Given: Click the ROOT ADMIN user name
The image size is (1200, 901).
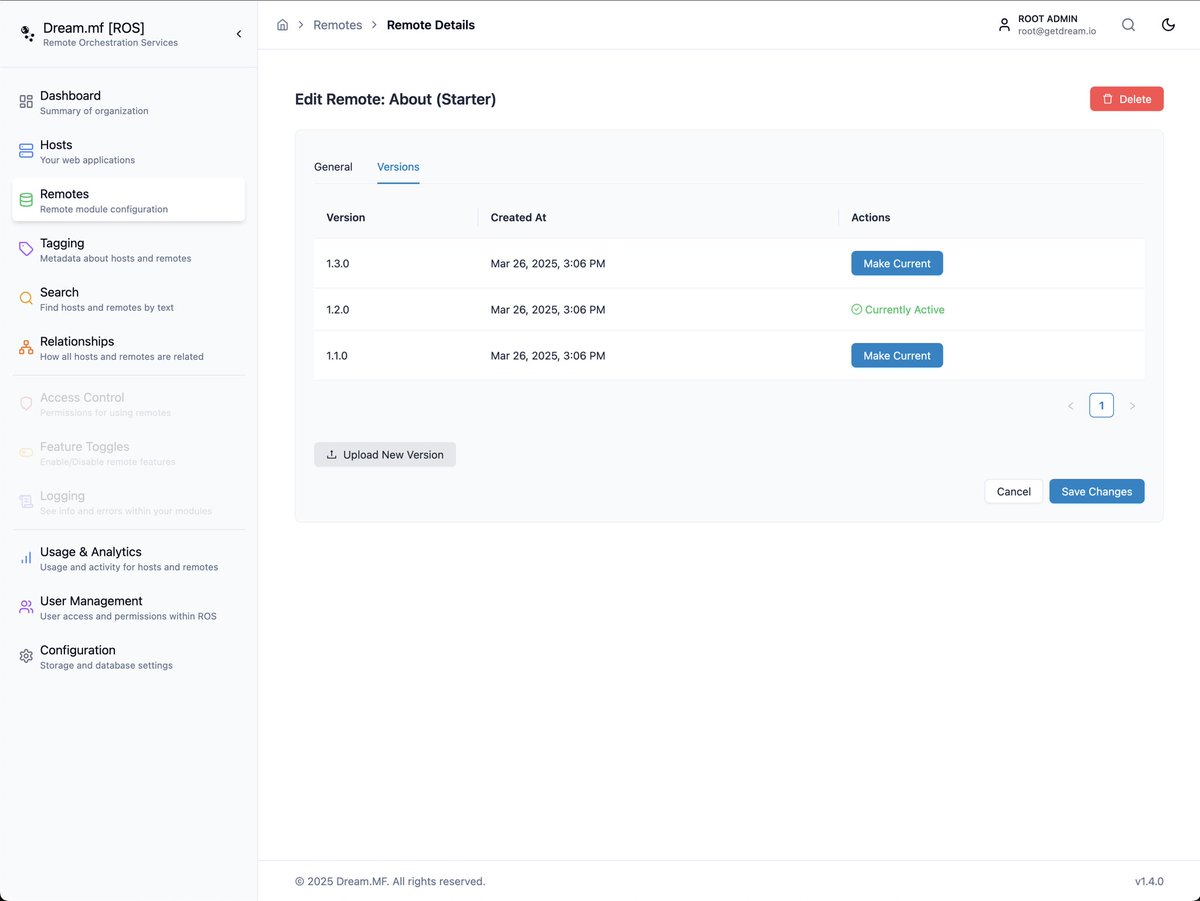Looking at the screenshot, I should [x=1048, y=19].
